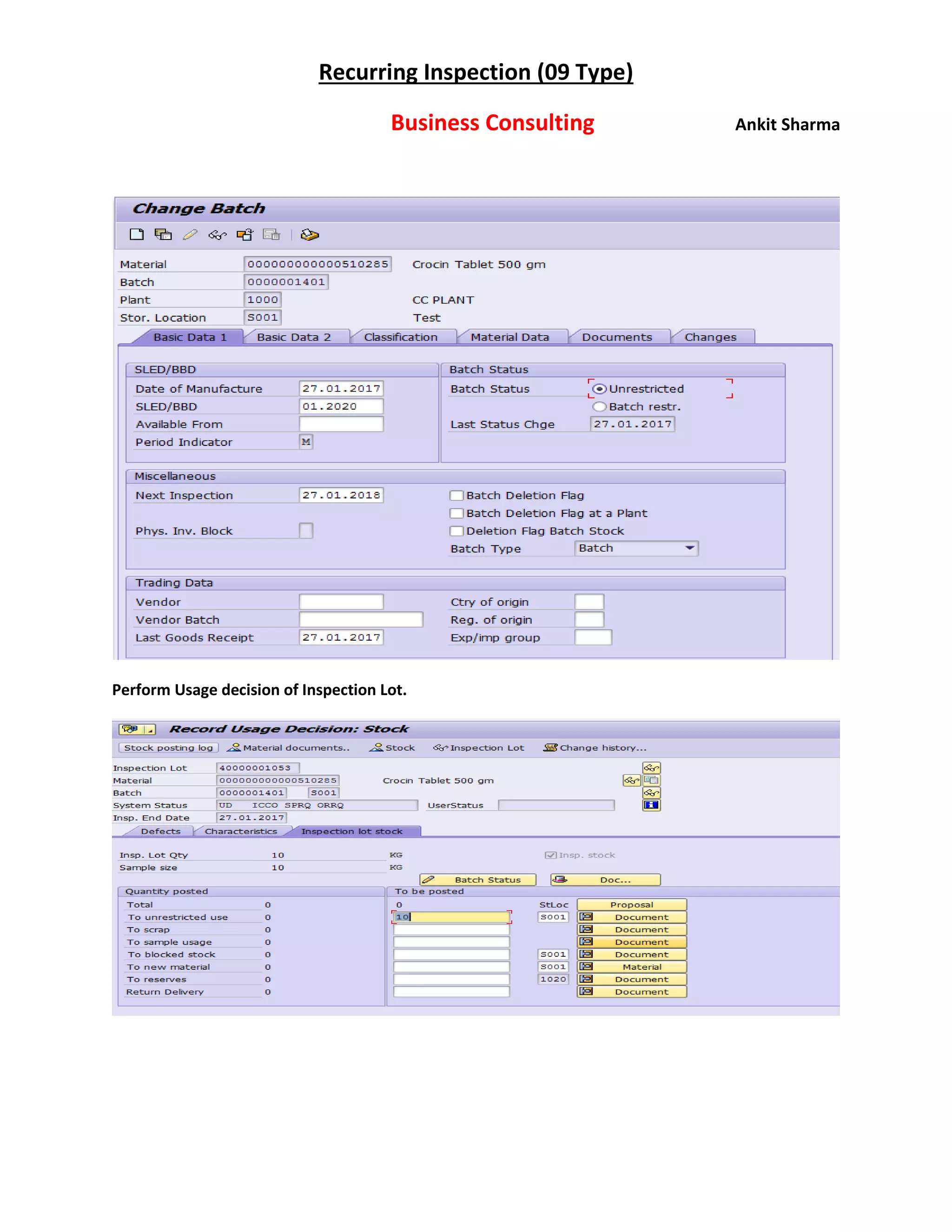
Task: Click the blue info icon beside UserStatus
Action: coord(651,805)
